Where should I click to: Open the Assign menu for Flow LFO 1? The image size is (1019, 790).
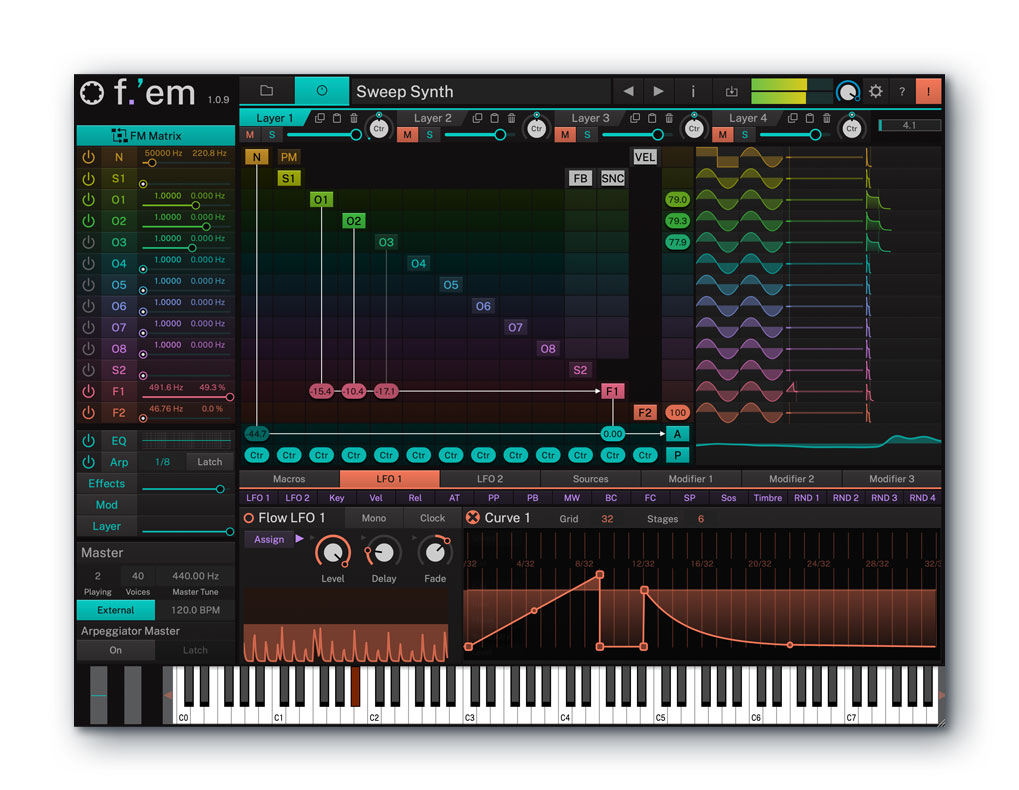click(268, 539)
